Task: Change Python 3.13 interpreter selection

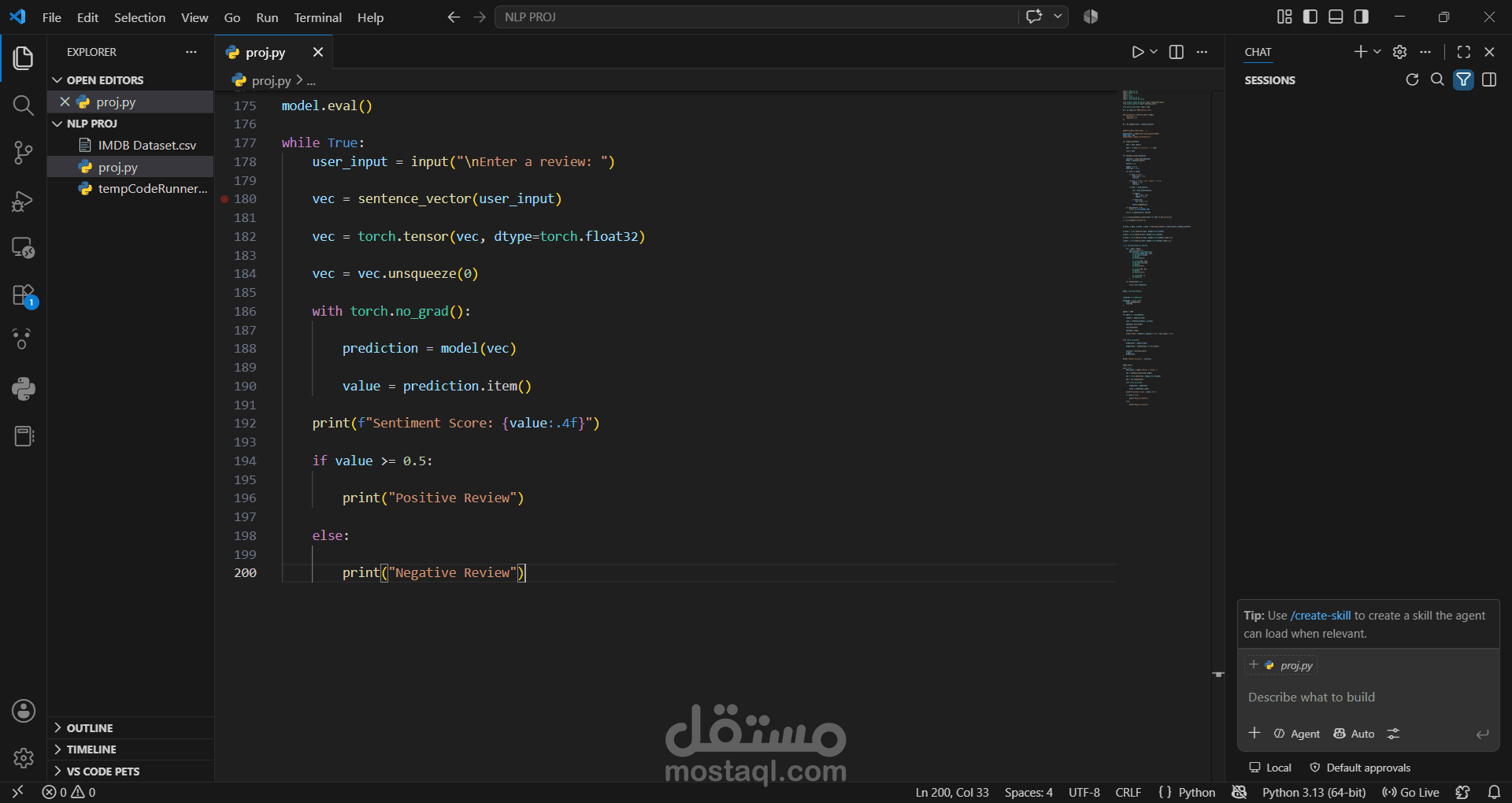Action: point(1314,792)
